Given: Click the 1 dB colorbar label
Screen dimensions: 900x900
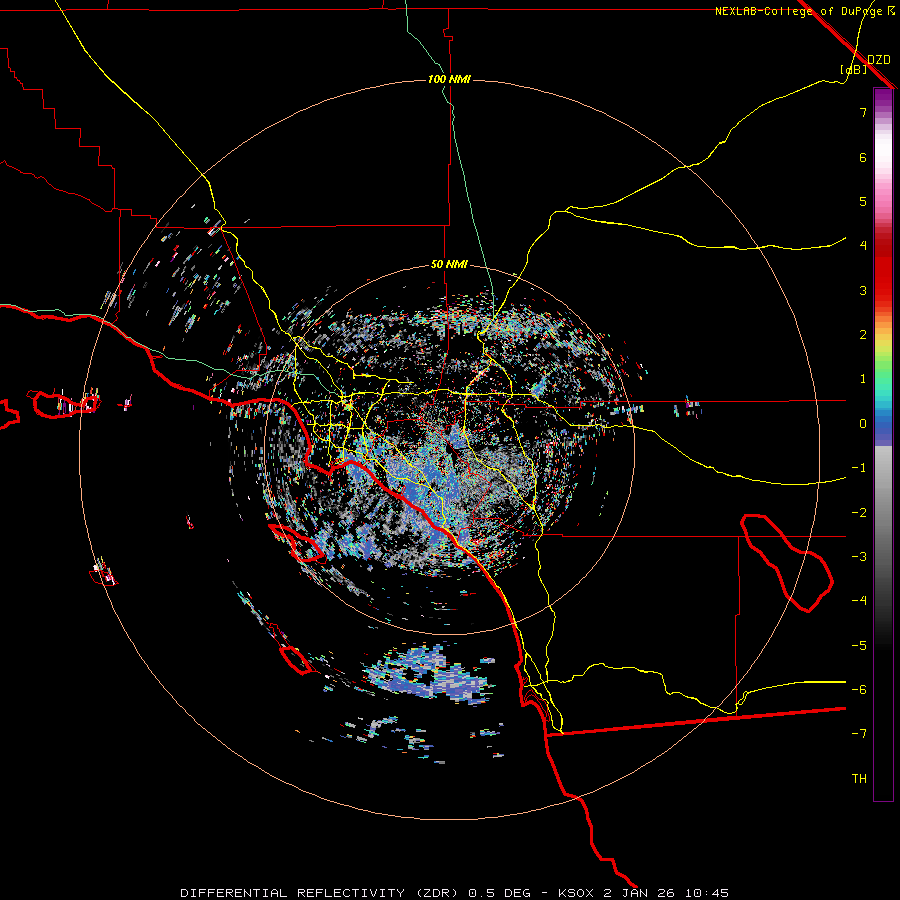Looking at the screenshot, I should coord(863,379).
